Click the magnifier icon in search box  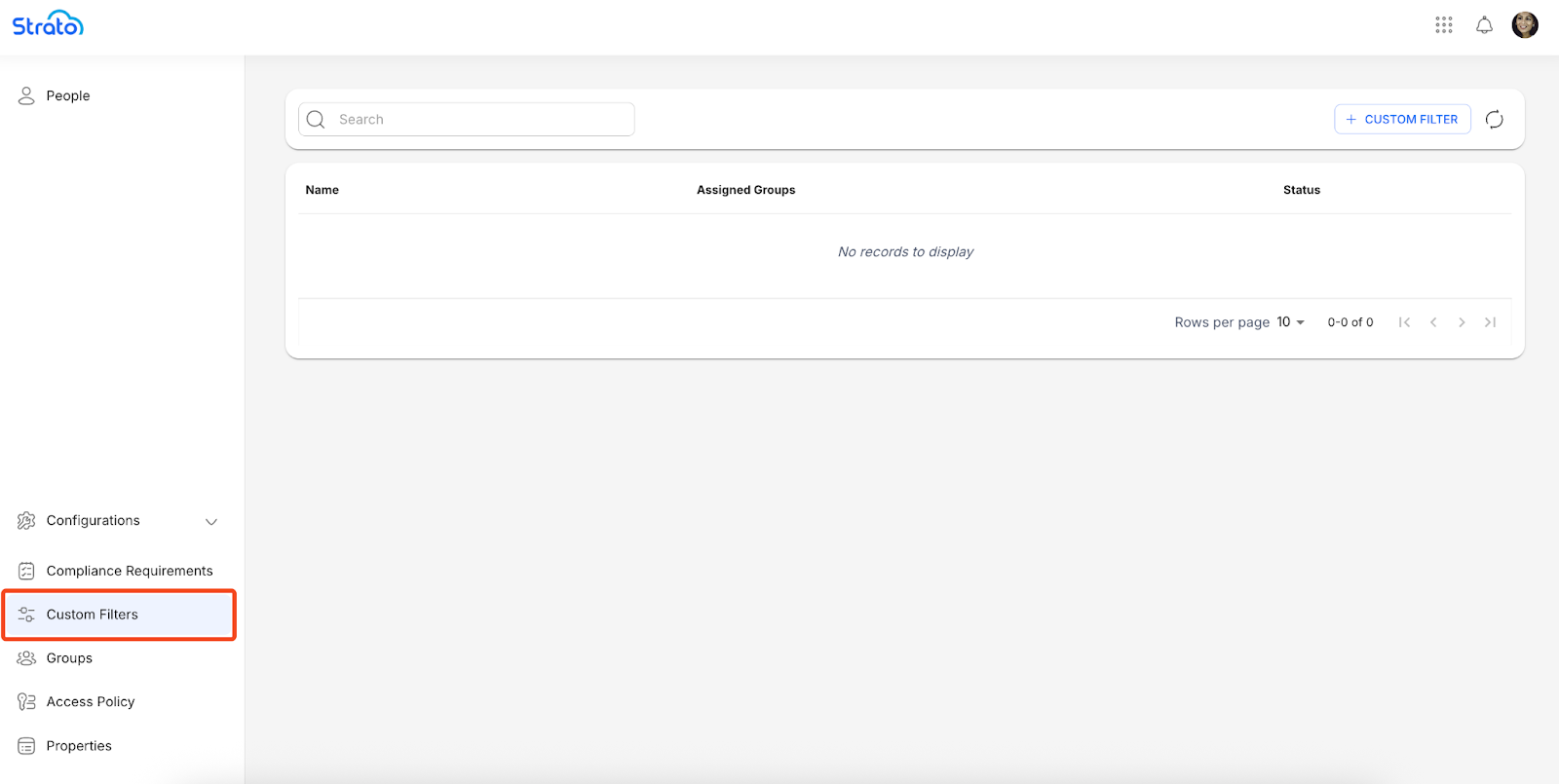pyautogui.click(x=316, y=120)
